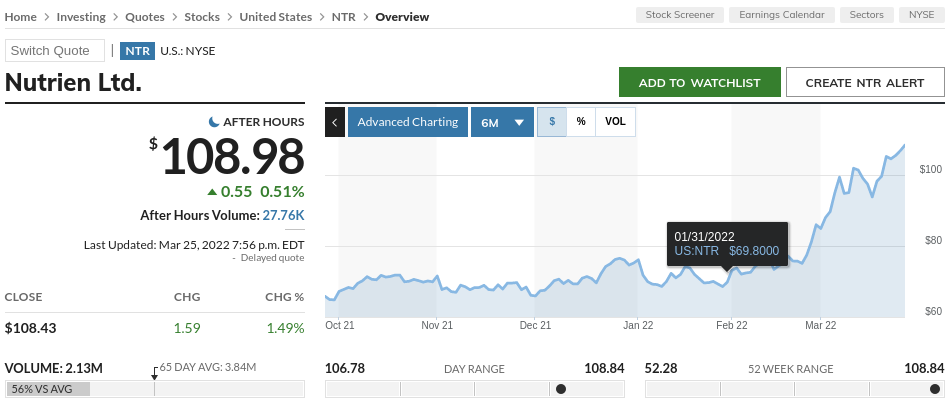Click Add to Watchlist button
This screenshot has height=408, width=950.
[x=700, y=83]
